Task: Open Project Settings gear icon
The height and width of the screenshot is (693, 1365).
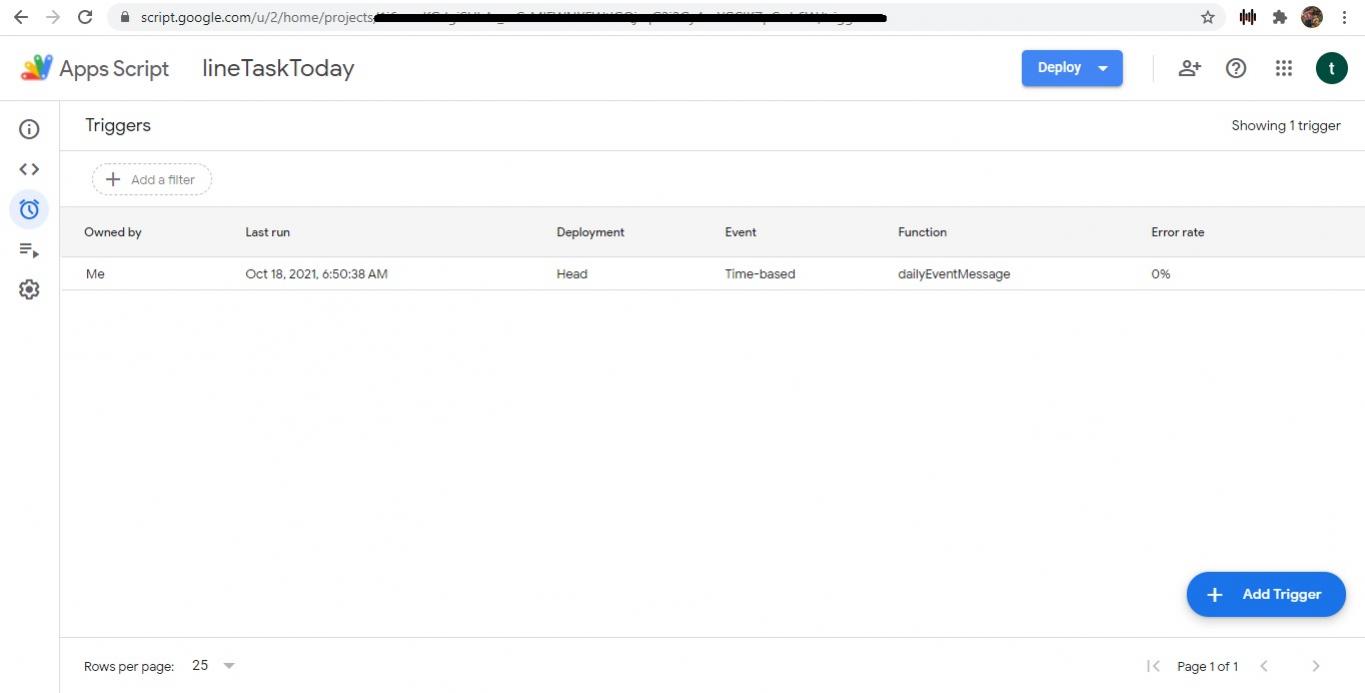Action: click(29, 290)
